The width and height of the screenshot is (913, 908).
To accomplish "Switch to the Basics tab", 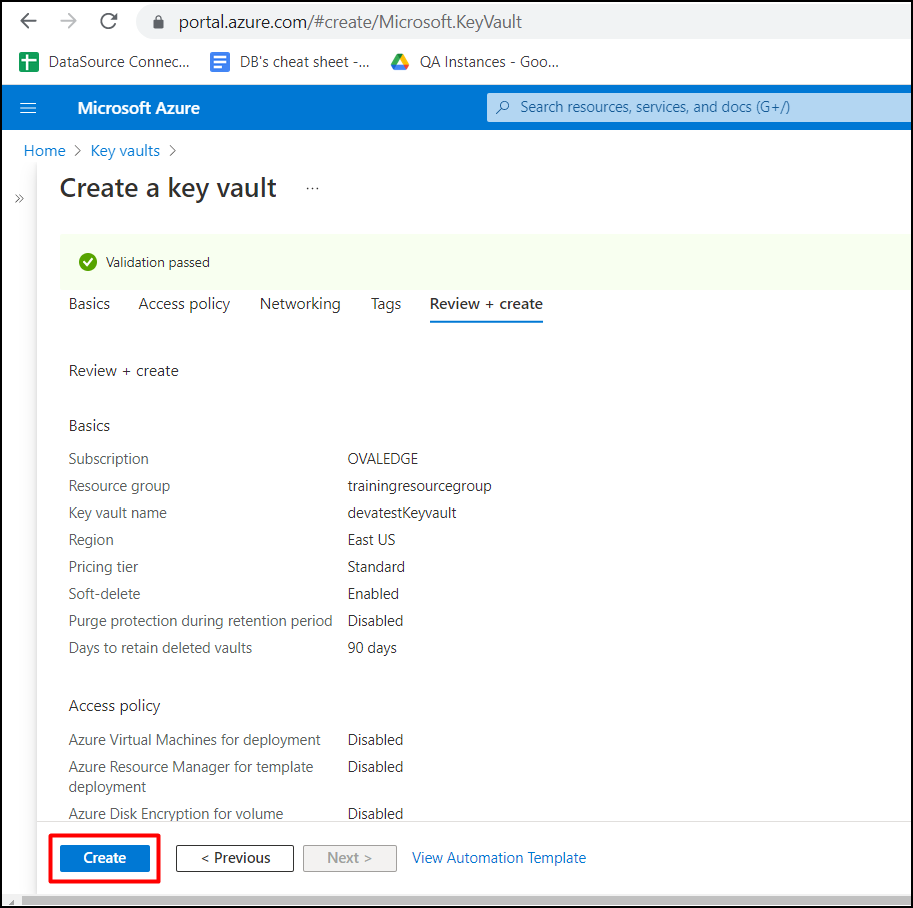I will 89,304.
